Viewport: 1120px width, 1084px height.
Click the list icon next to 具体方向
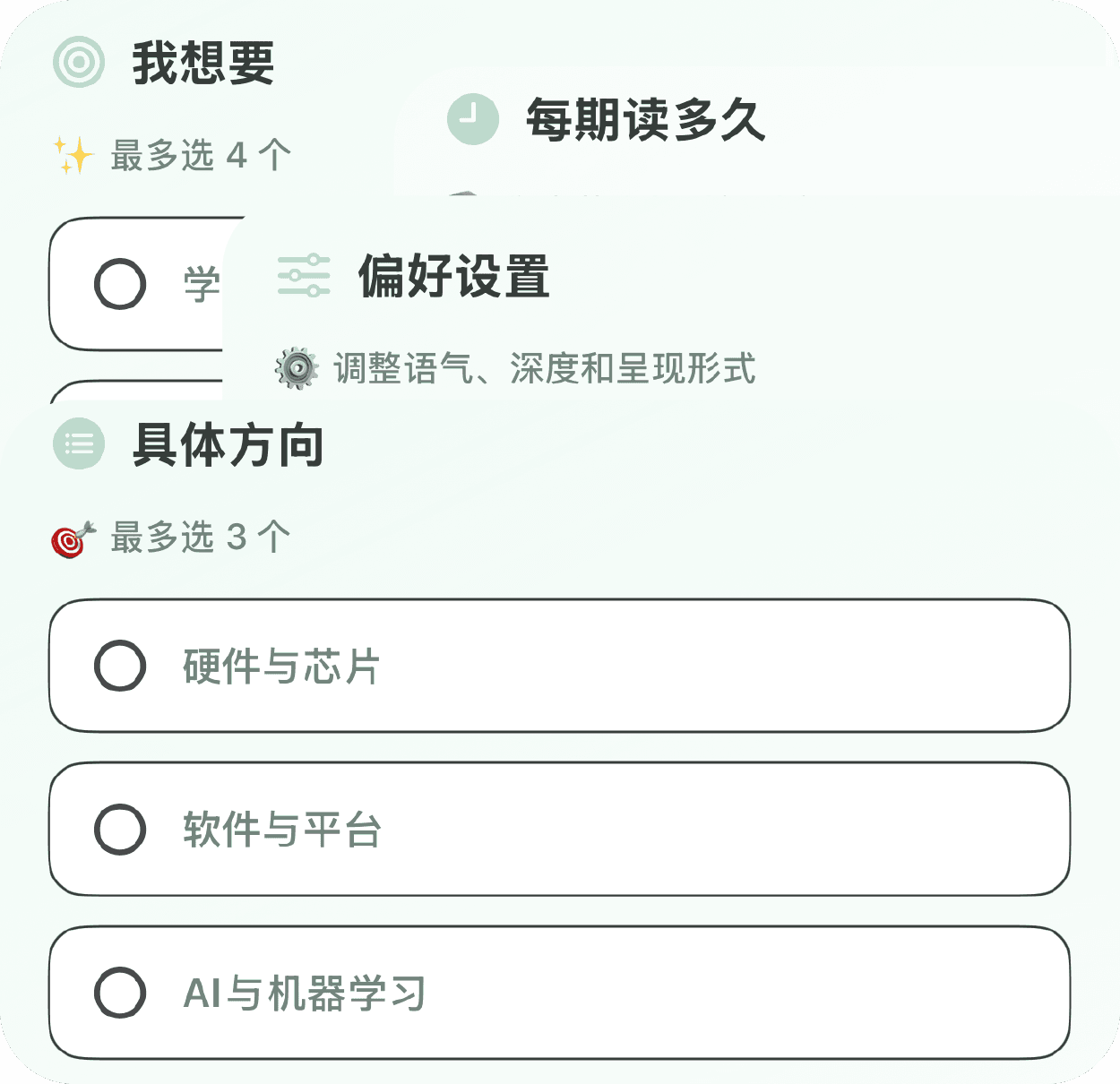[78, 443]
